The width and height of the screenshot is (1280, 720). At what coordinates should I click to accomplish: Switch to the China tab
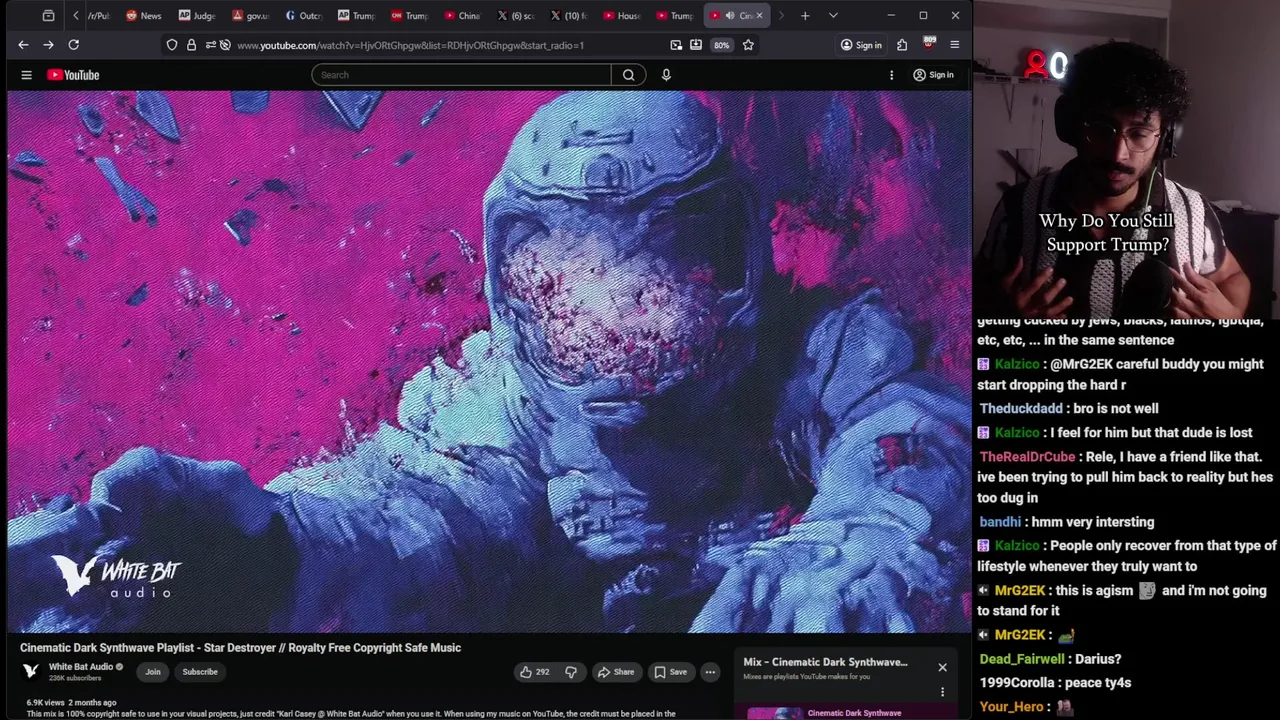(462, 16)
